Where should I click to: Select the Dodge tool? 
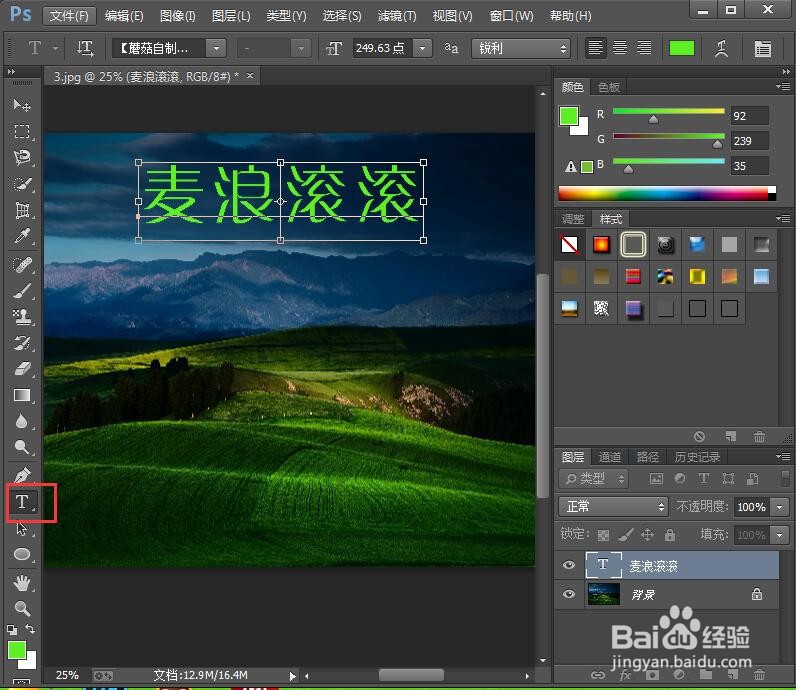pyautogui.click(x=22, y=447)
